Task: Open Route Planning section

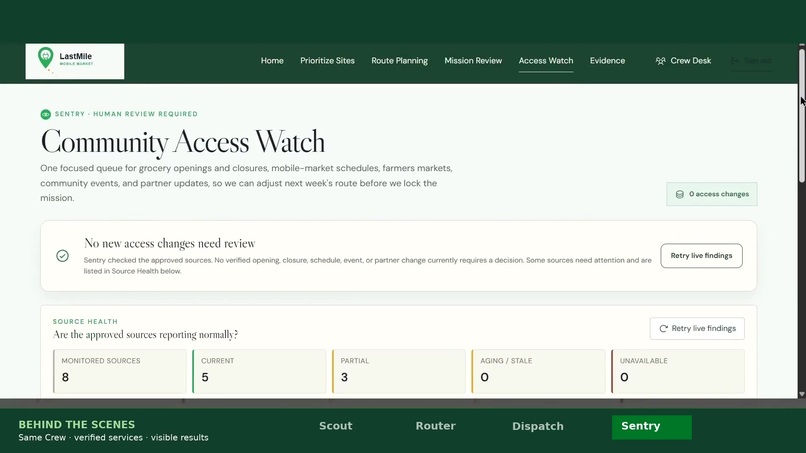Action: click(x=399, y=61)
